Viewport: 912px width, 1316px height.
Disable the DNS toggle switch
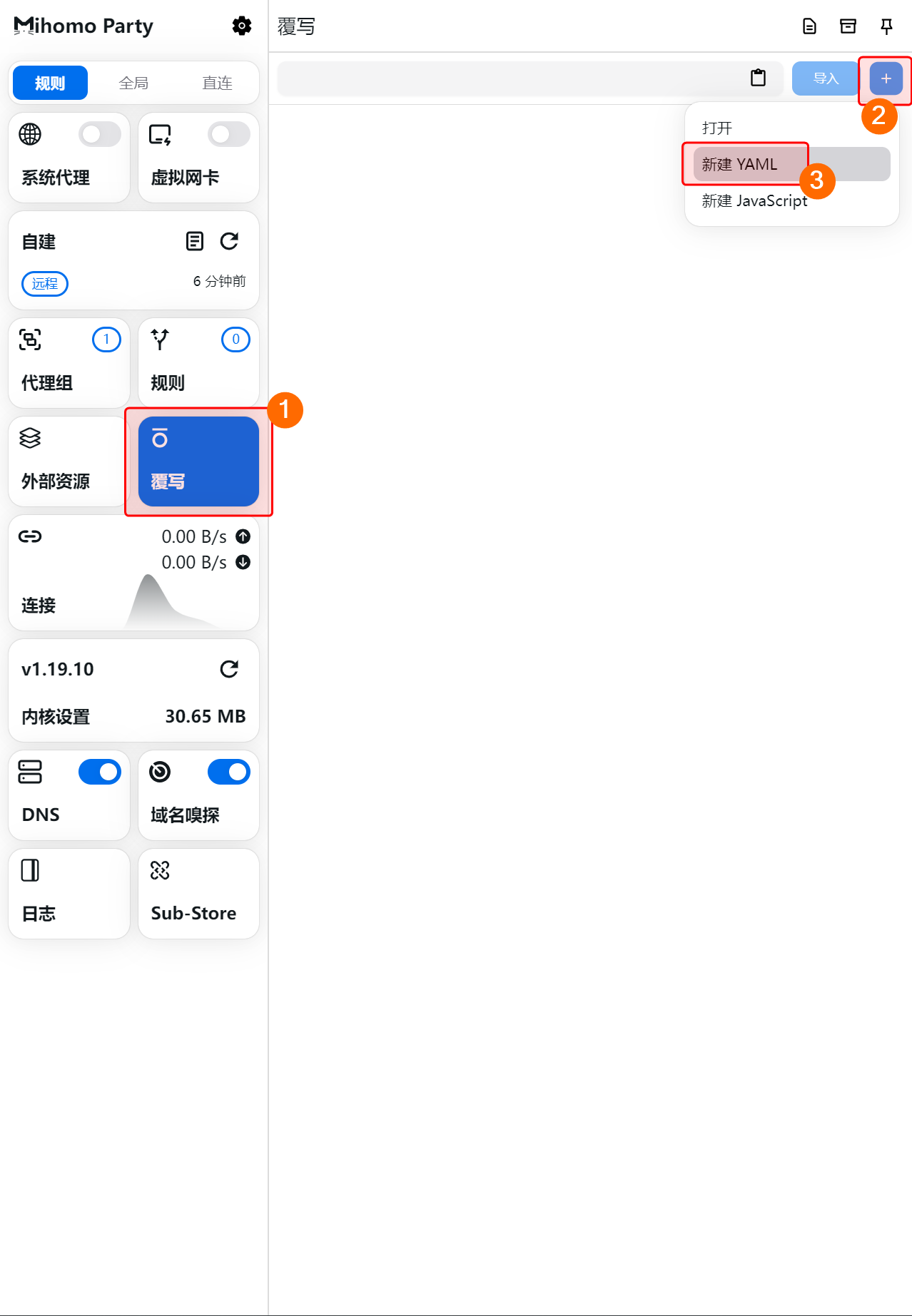(x=100, y=772)
